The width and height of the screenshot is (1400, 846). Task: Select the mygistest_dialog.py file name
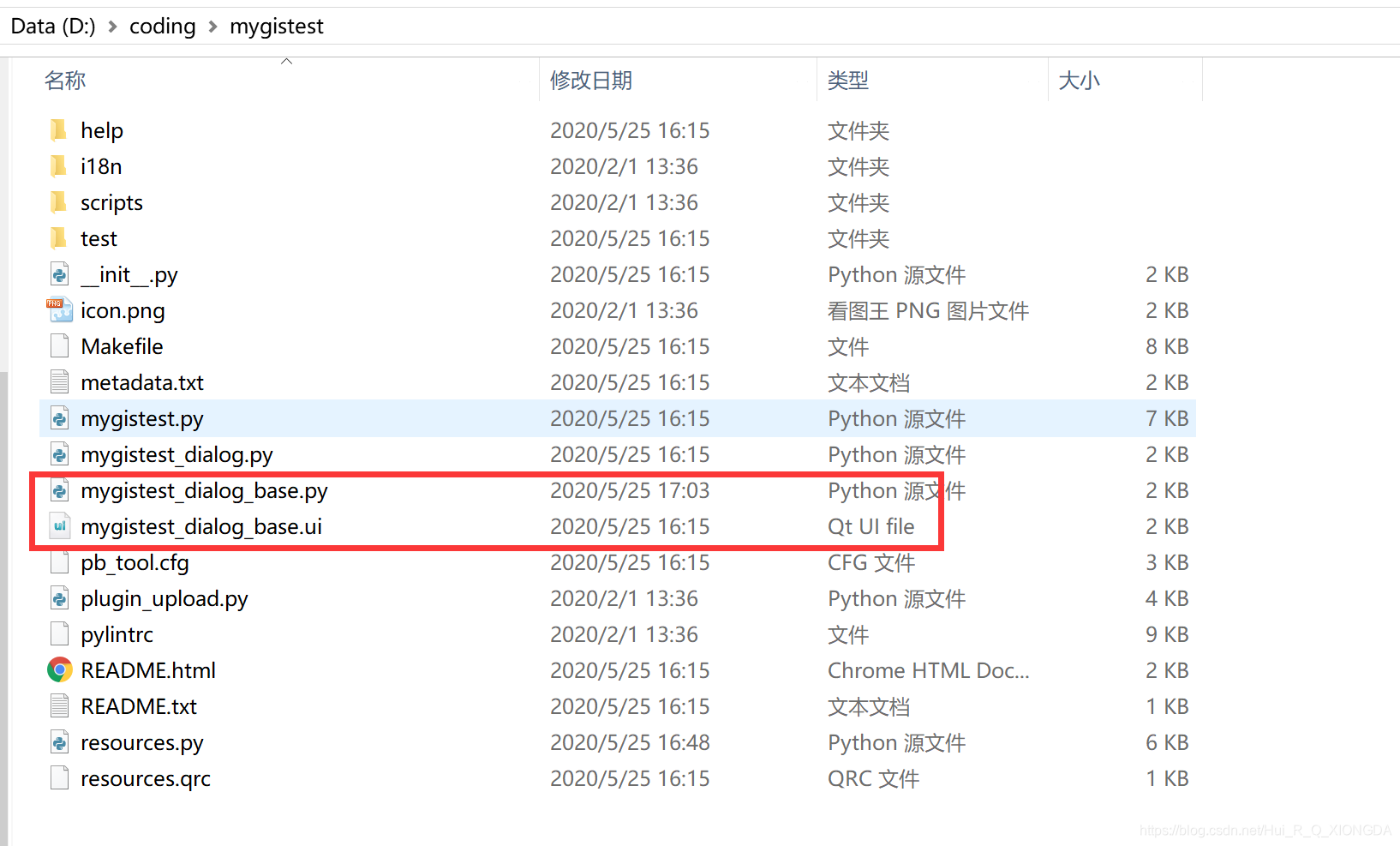(x=176, y=454)
